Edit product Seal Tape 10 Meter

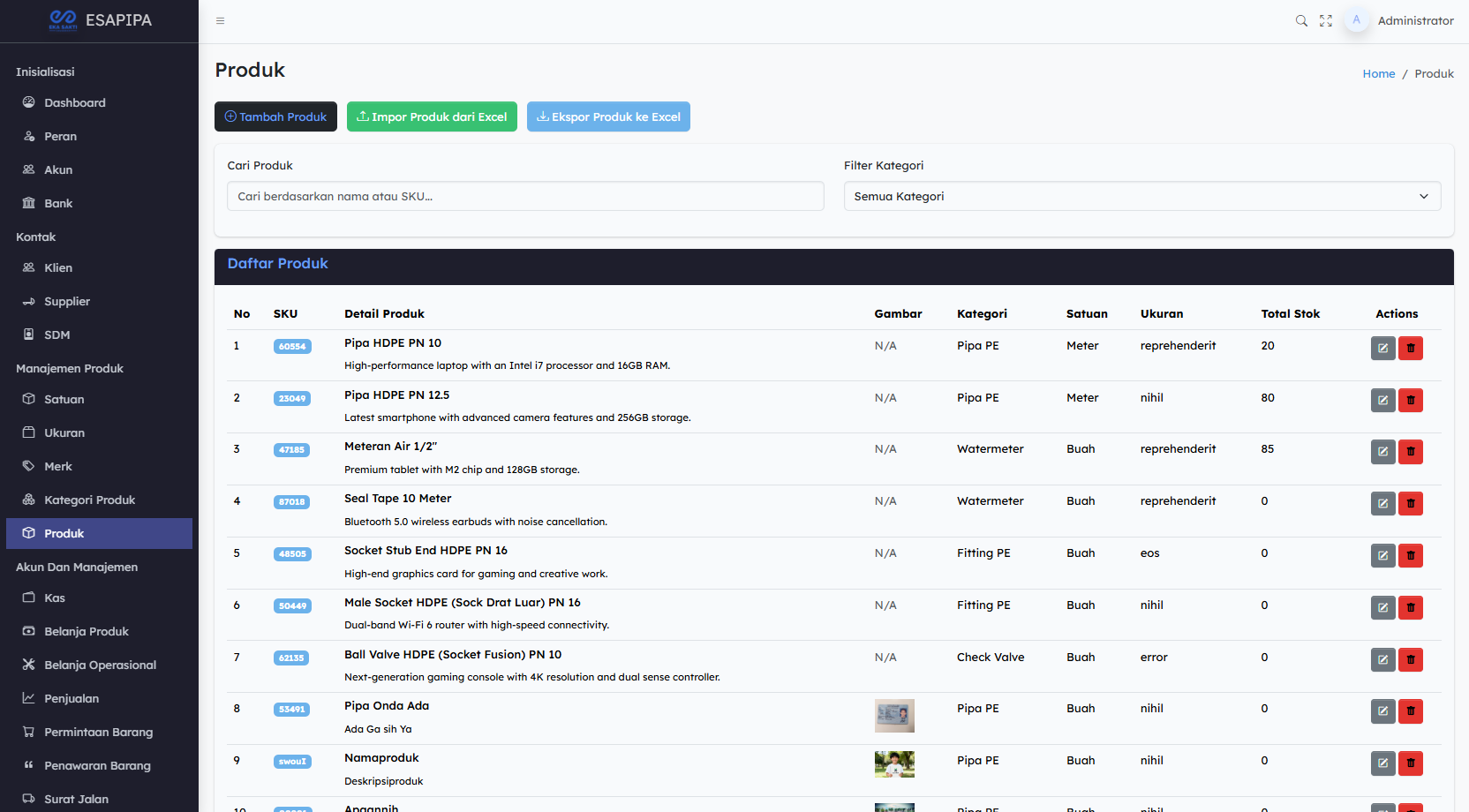(1383, 503)
